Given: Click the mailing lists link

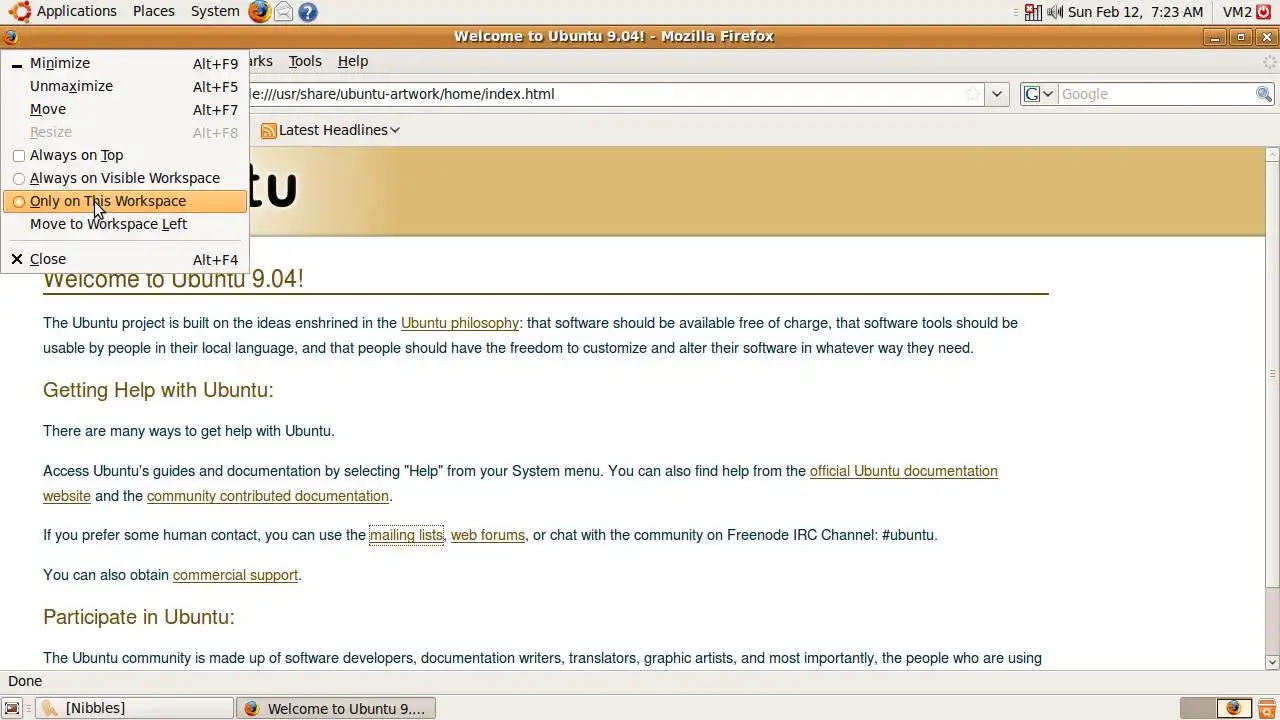Looking at the screenshot, I should pos(406,535).
